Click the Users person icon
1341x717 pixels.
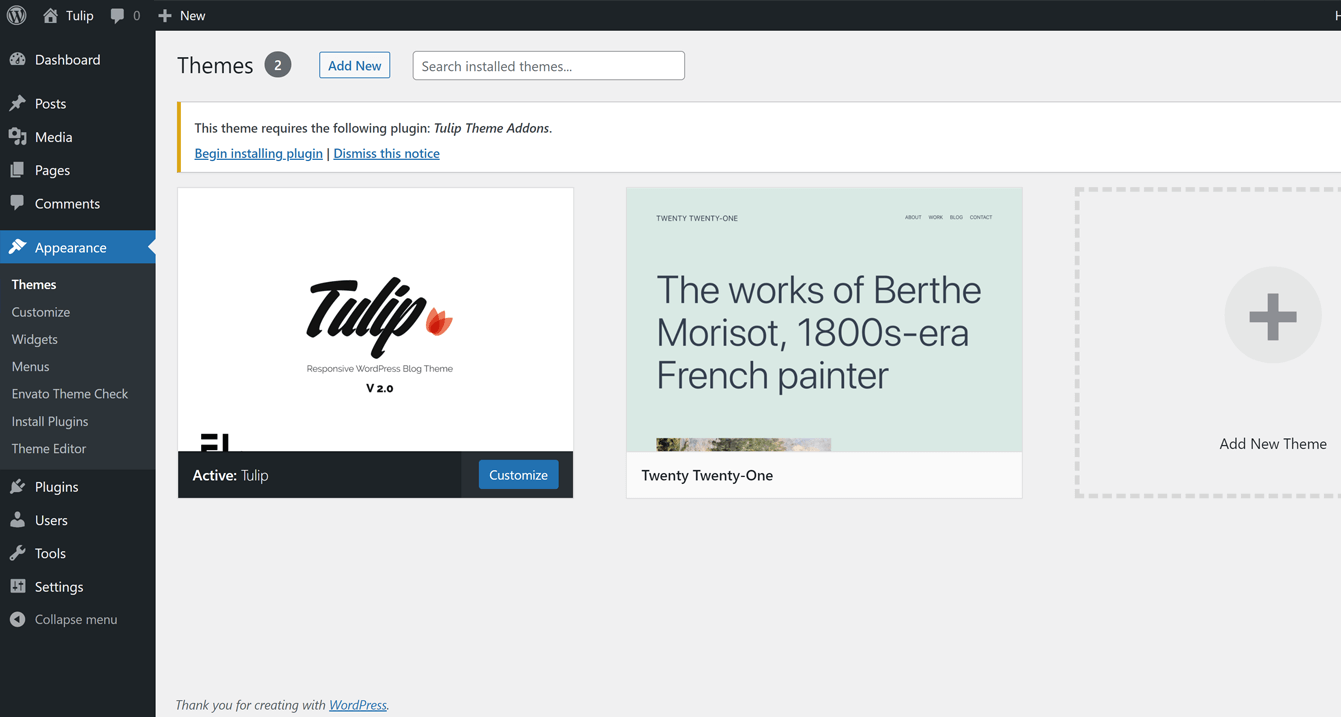[x=17, y=520]
